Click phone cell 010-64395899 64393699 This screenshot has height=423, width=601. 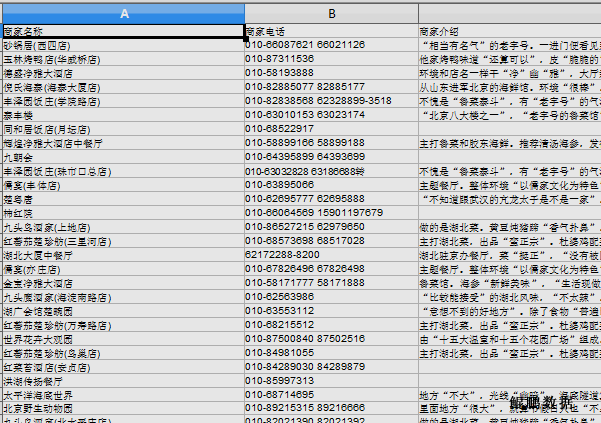pos(332,157)
